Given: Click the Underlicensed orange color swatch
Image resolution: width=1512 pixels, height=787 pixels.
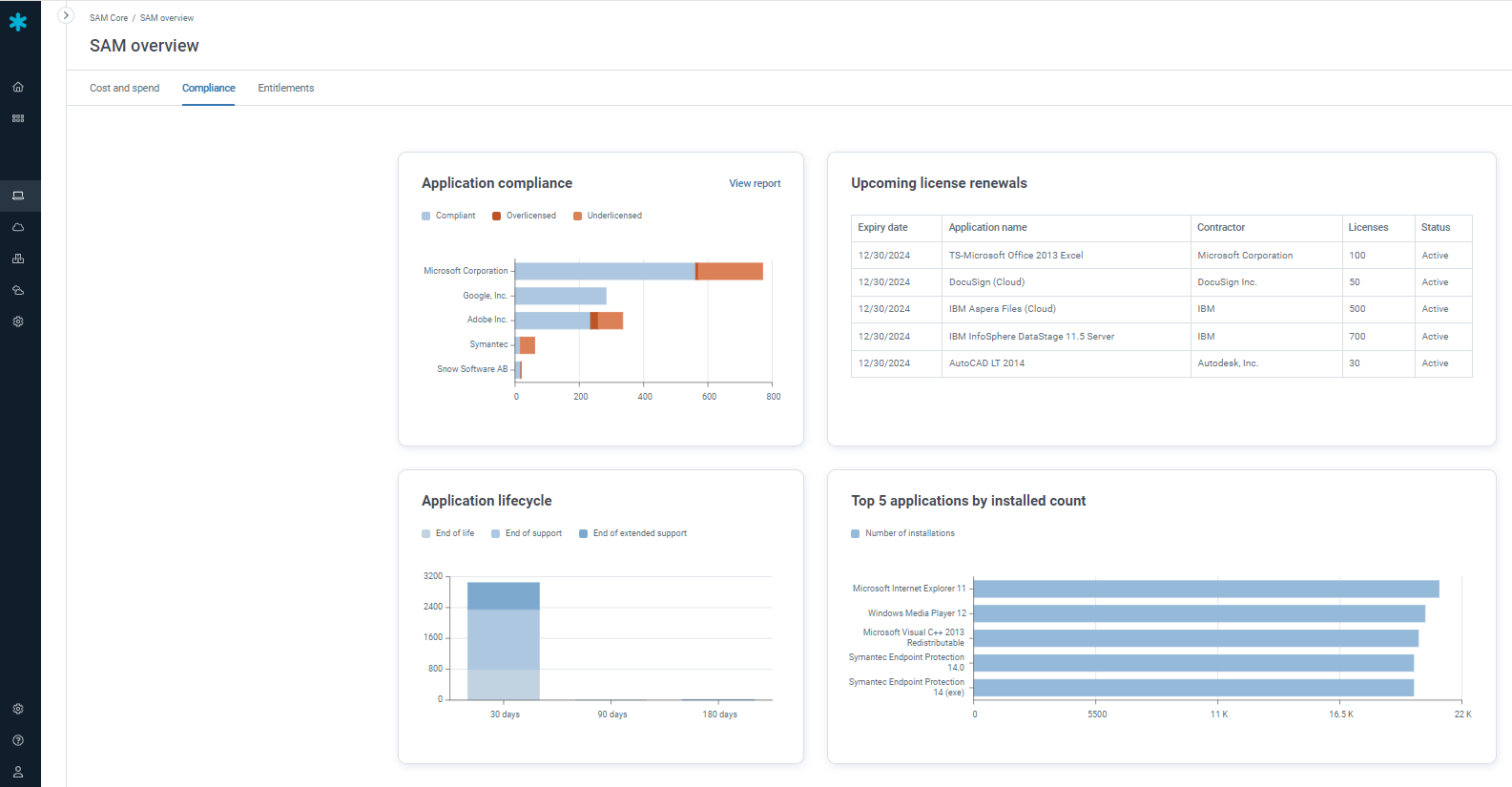Looking at the screenshot, I should pos(577,216).
